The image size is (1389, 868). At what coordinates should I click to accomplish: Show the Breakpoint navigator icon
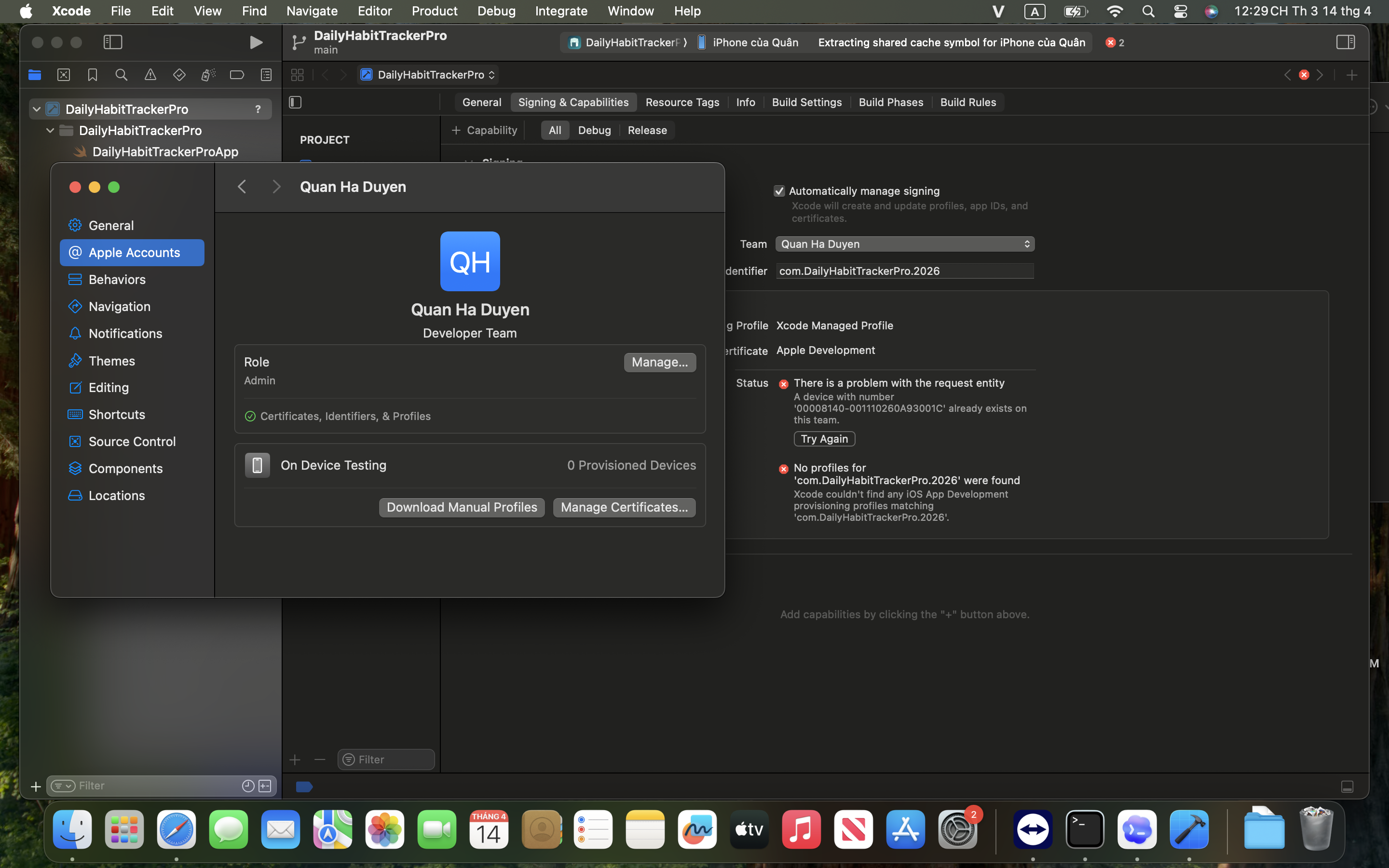(x=237, y=75)
